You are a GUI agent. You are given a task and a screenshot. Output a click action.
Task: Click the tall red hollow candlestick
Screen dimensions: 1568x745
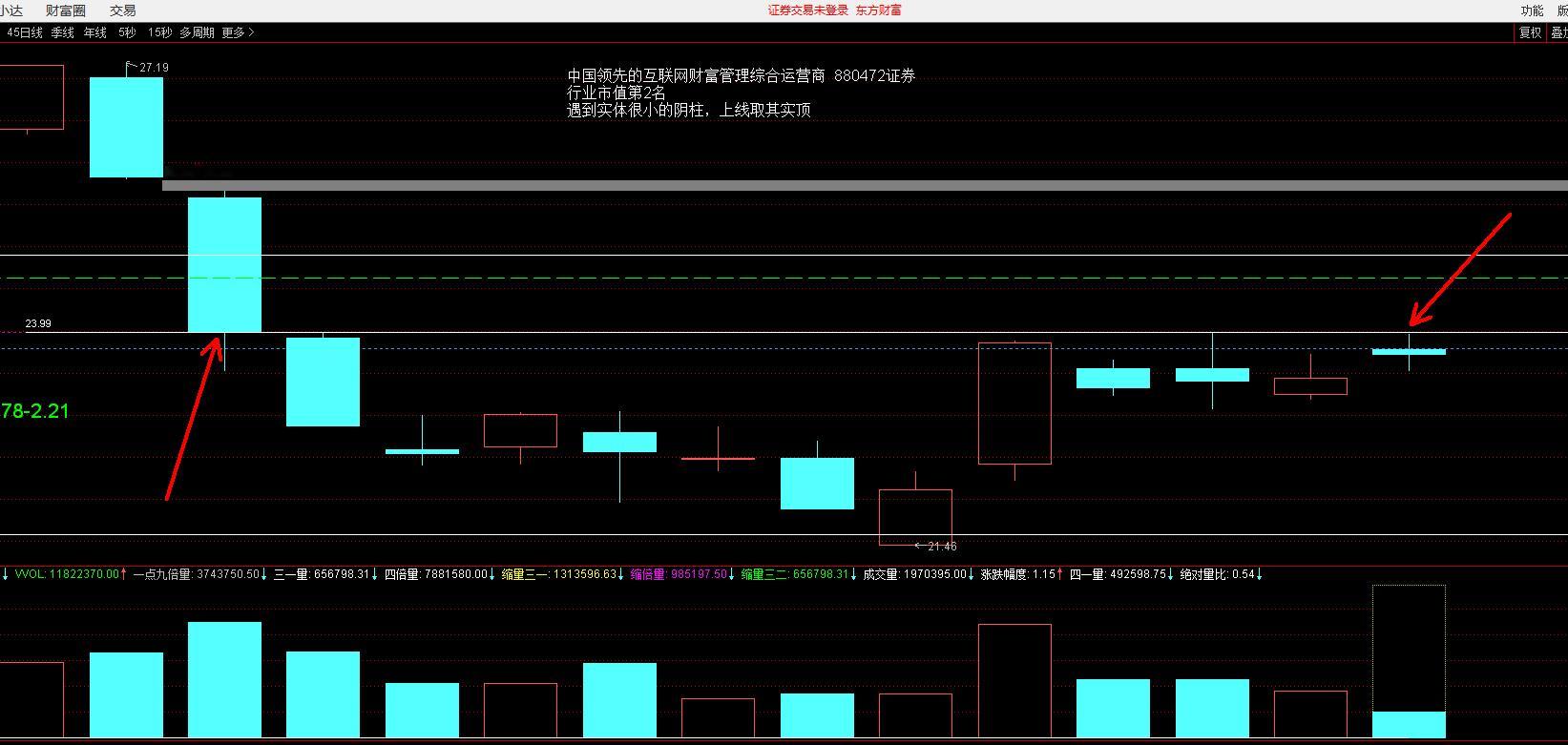pyautogui.click(x=1014, y=404)
